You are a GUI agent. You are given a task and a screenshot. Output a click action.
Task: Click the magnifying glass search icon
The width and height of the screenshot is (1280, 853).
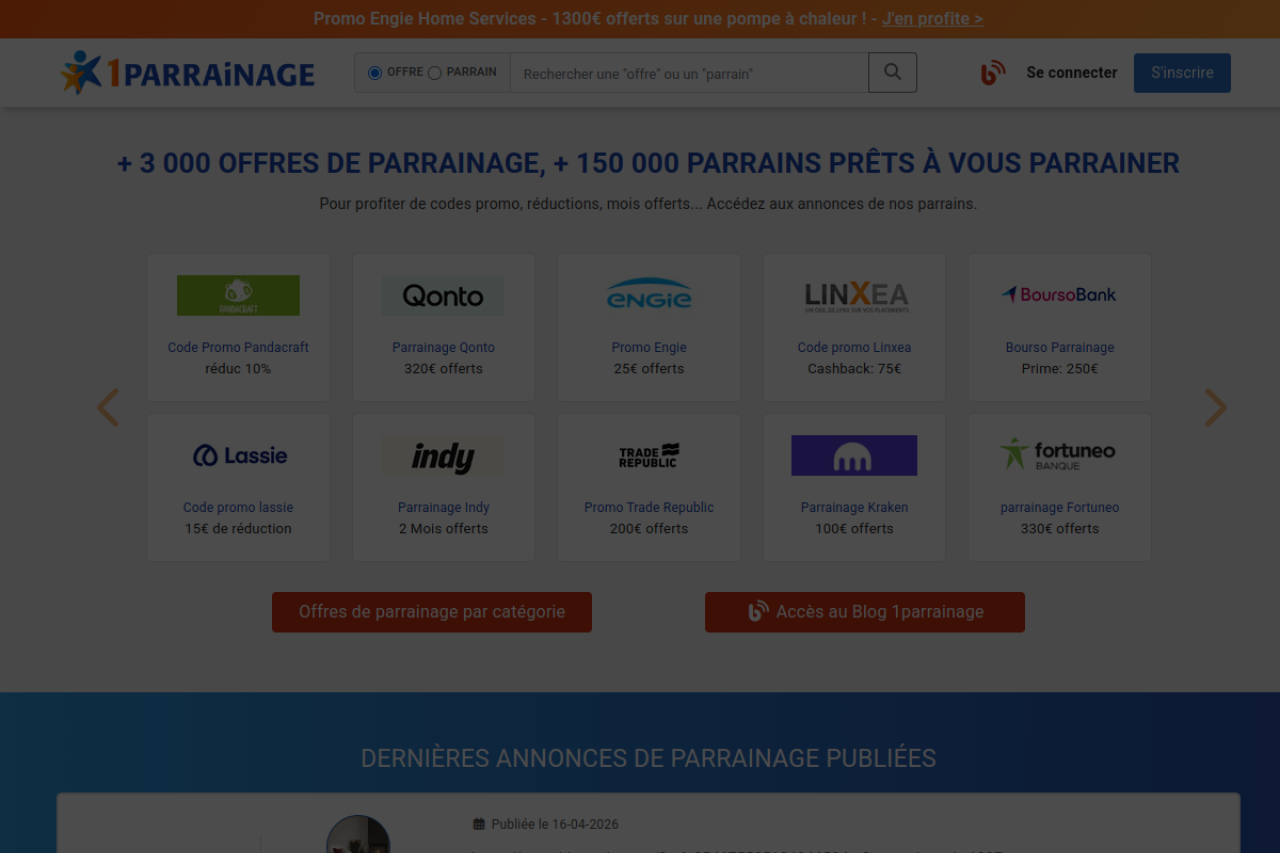(892, 73)
